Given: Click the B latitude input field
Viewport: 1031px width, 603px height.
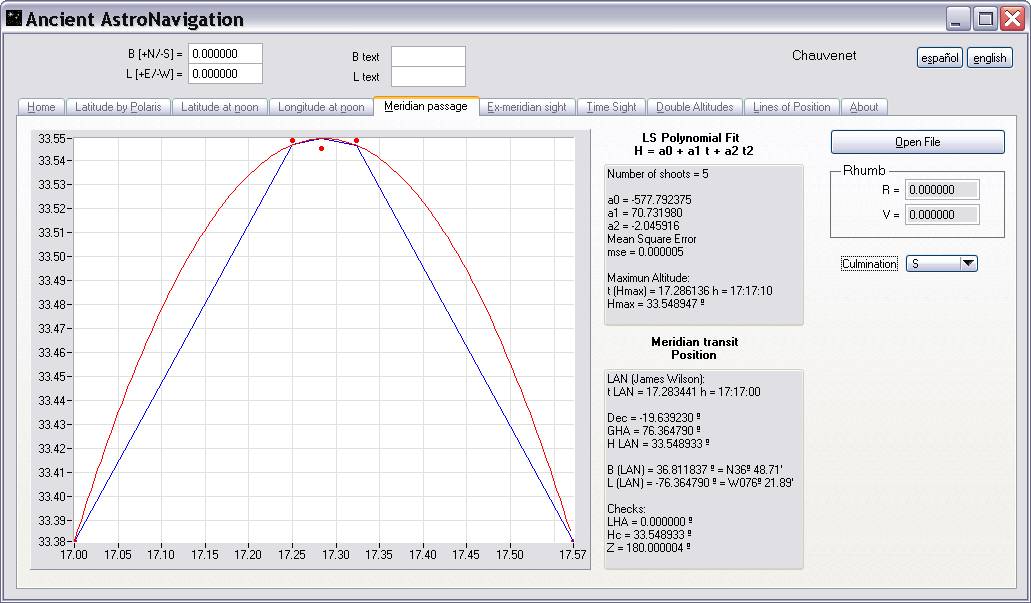Looking at the screenshot, I should [225, 54].
